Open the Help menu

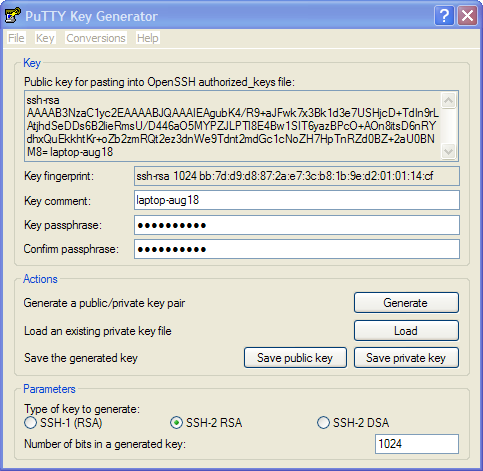pyautogui.click(x=148, y=38)
